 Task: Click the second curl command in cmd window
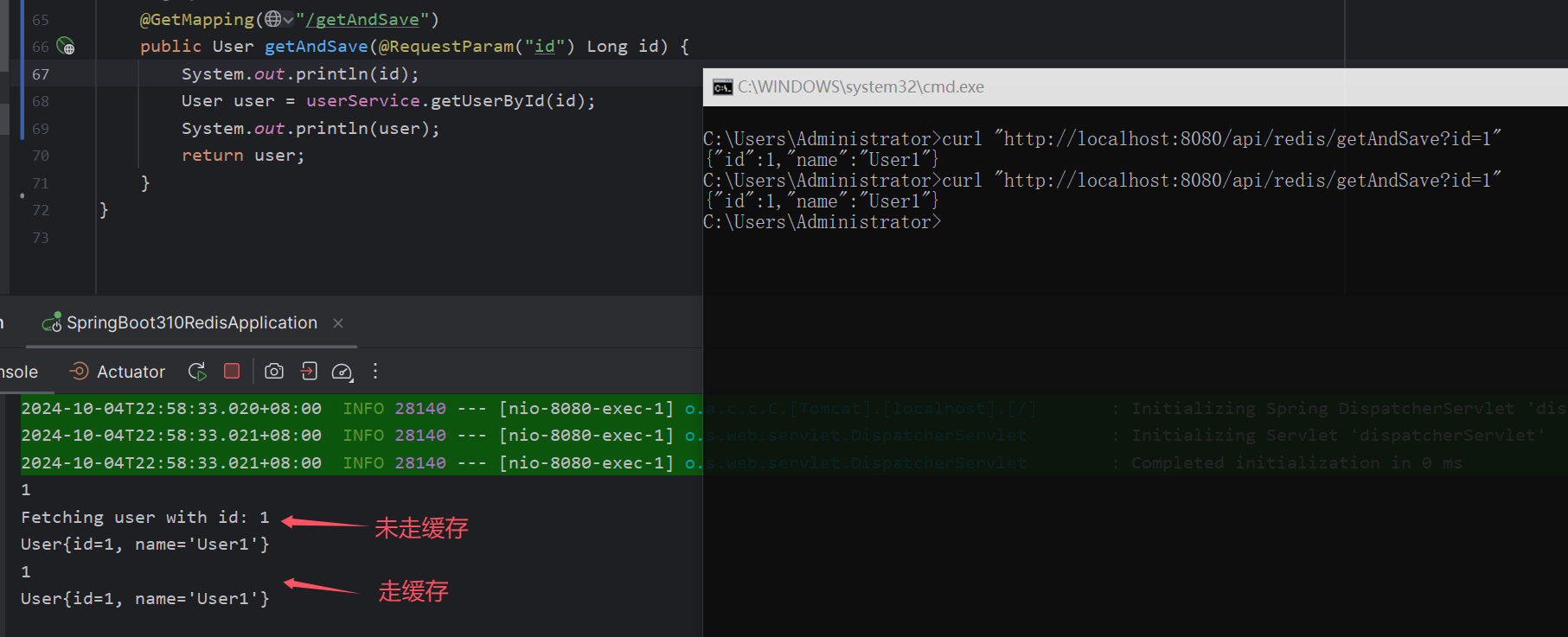click(x=1222, y=180)
